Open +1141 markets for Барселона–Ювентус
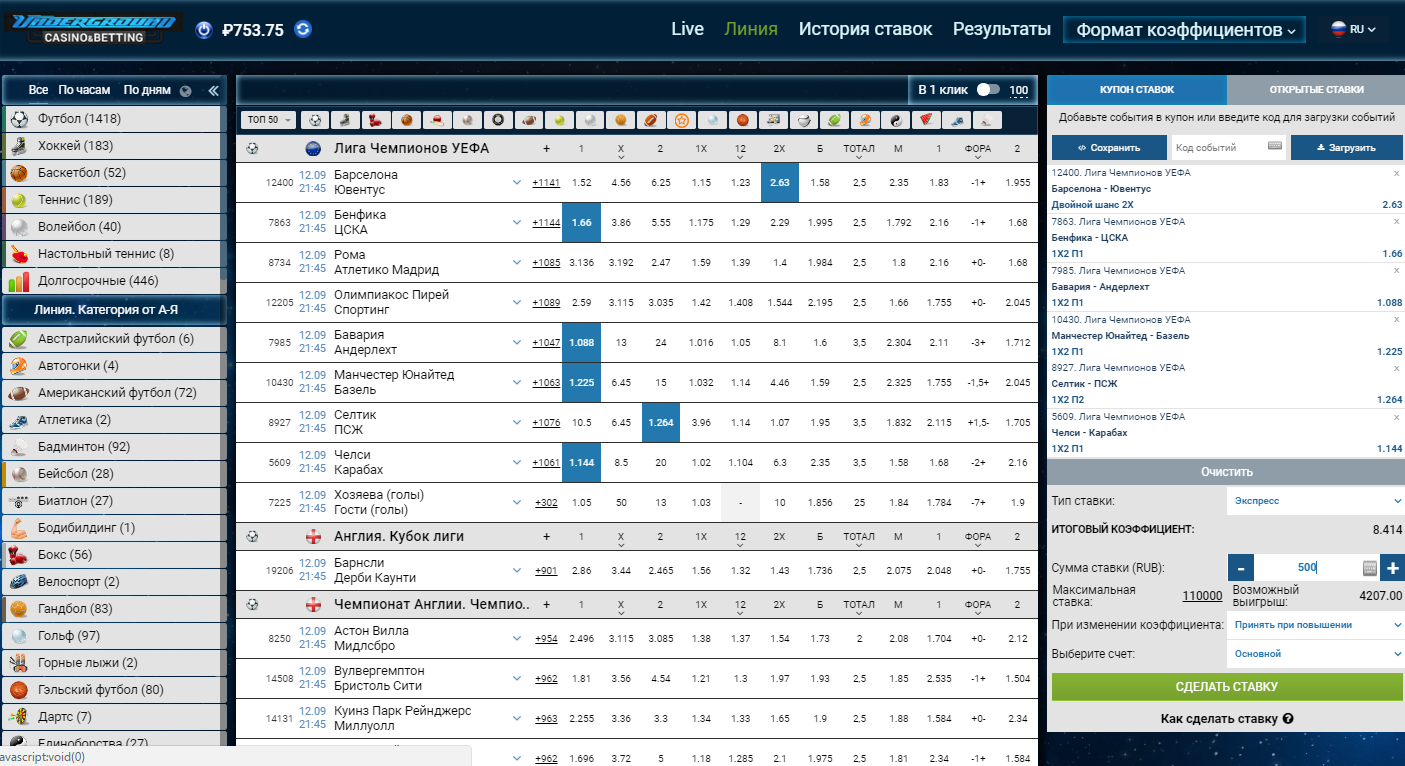Viewport: 1405px width, 766px height. tap(546, 183)
